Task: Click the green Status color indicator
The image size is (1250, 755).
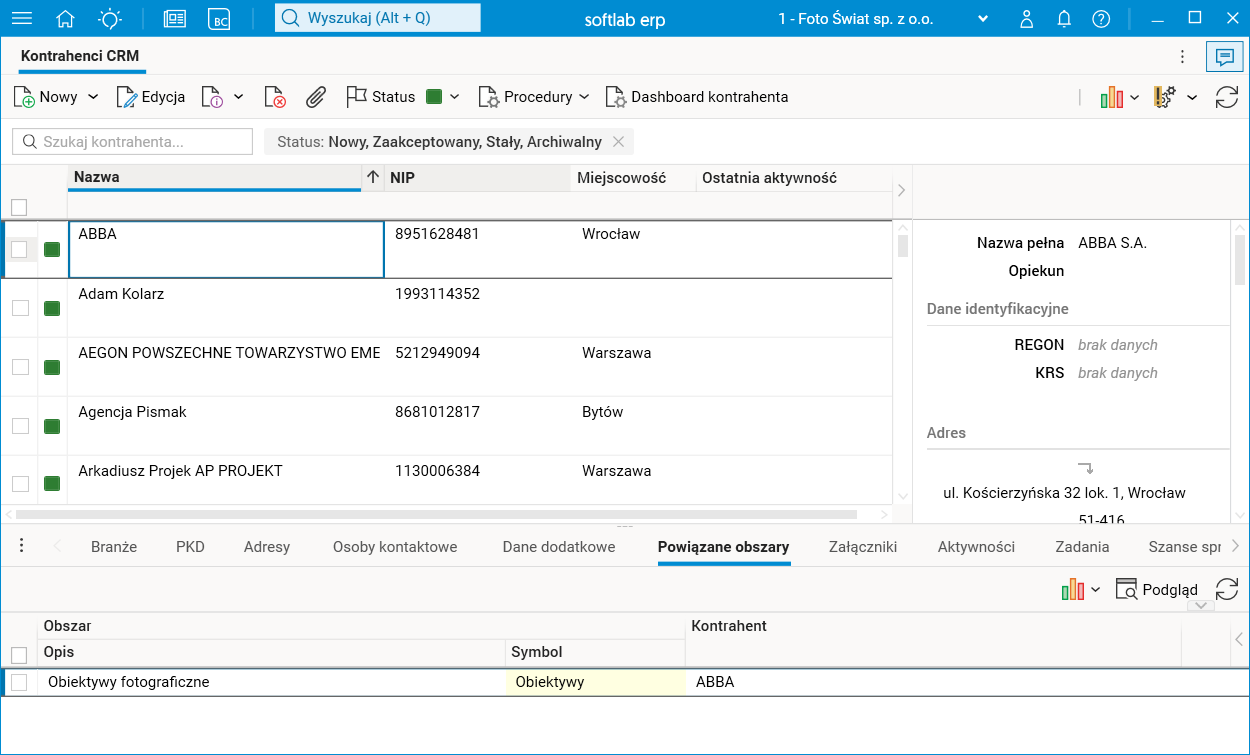Action: click(x=434, y=97)
